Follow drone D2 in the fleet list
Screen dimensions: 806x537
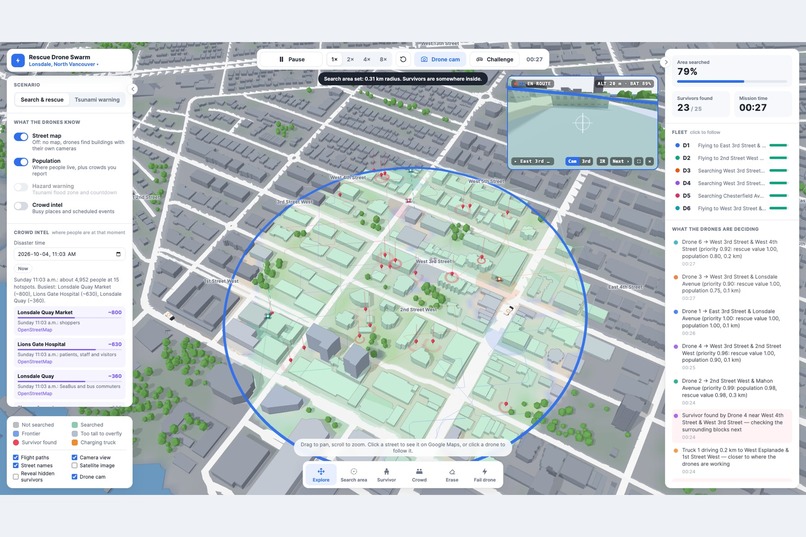731,158
